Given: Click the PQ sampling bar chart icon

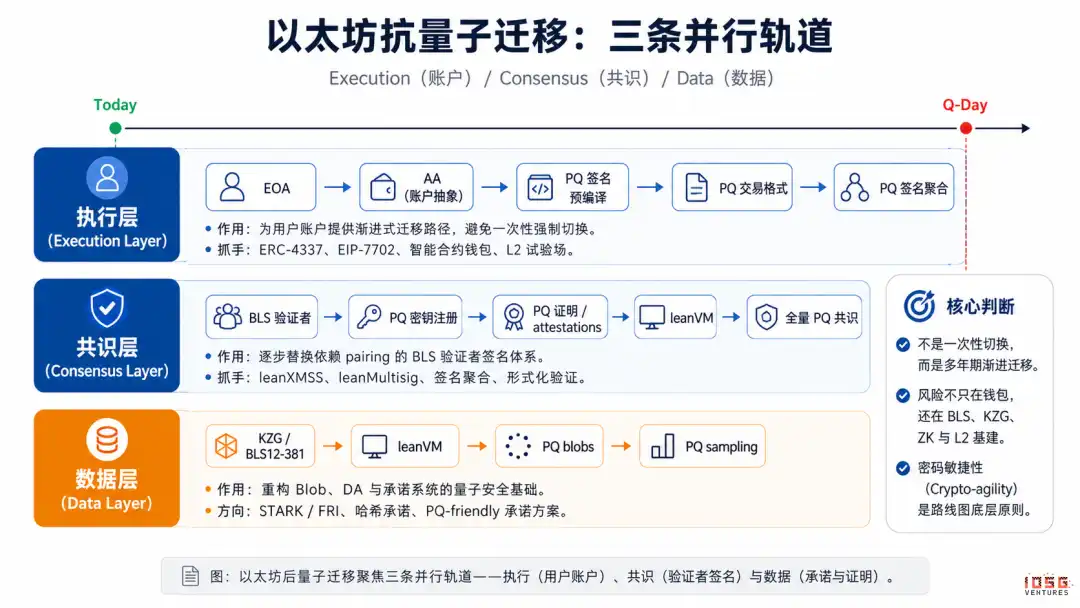Looking at the screenshot, I should point(663,446).
